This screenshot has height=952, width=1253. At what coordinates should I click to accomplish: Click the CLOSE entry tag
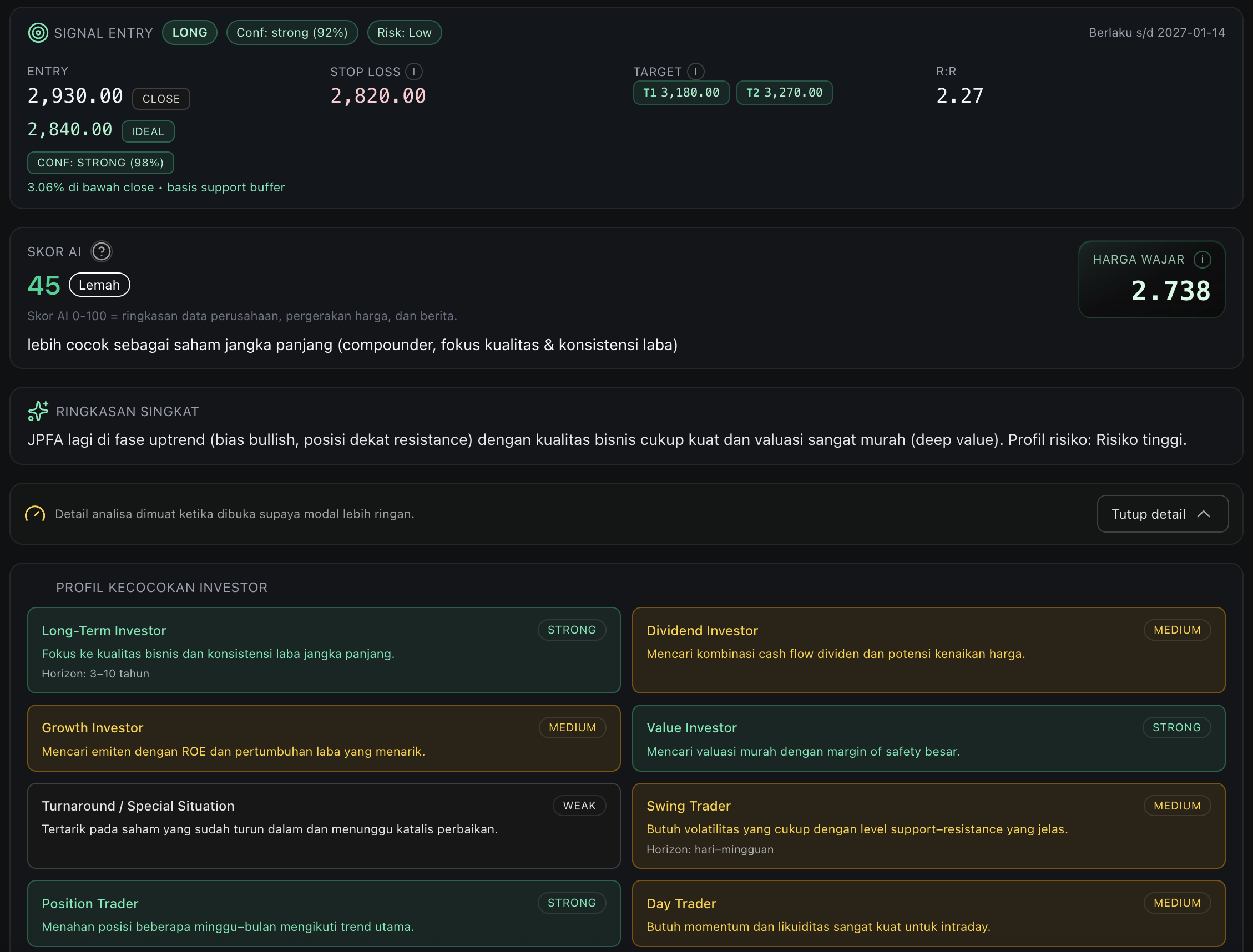[161, 99]
